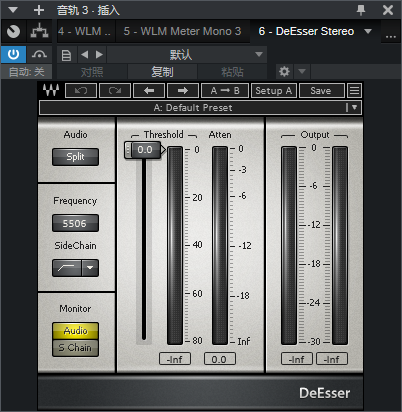Screen dimensions: 402x412
Task: Click the sidechain arc icon beside power
Action: (x=39, y=54)
